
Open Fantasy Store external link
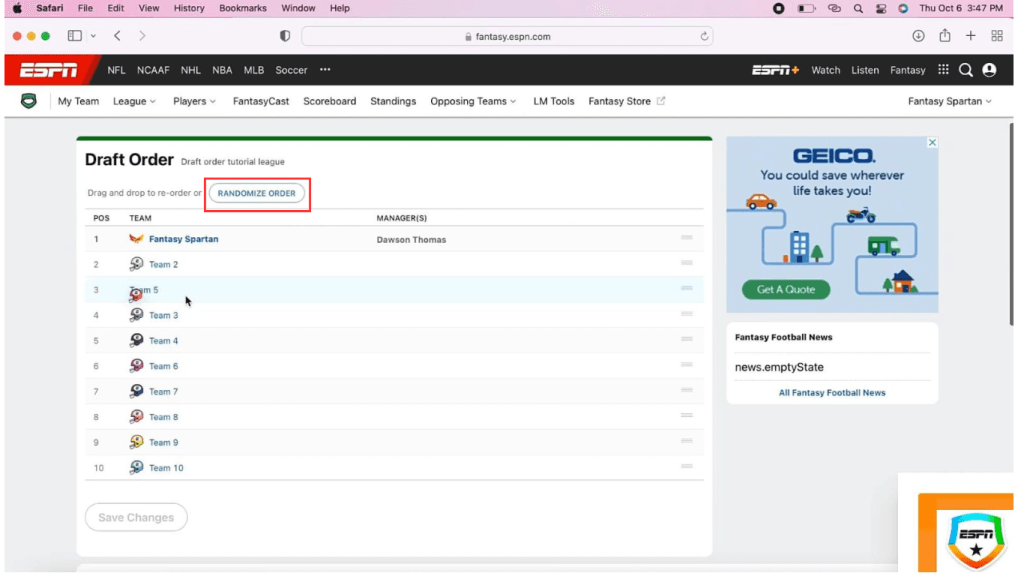pyautogui.click(x=626, y=101)
